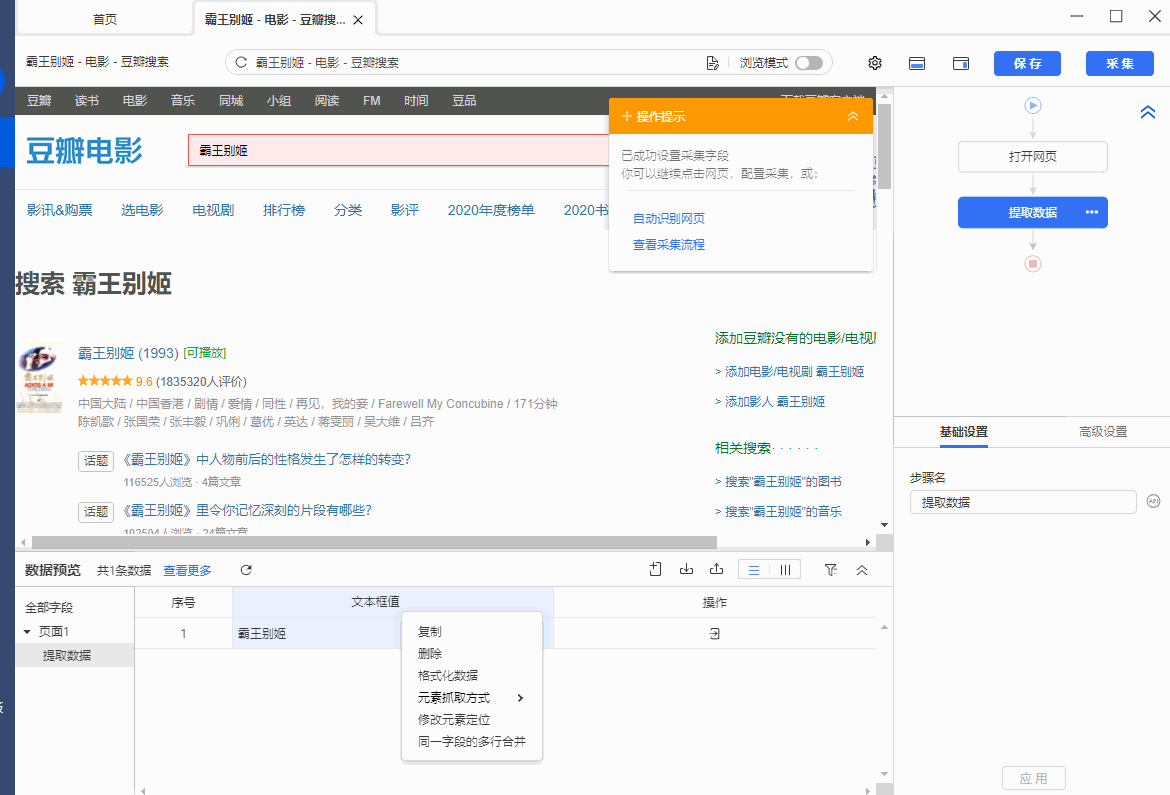Click the flow end stop icon
1170x795 pixels.
click(1033, 264)
